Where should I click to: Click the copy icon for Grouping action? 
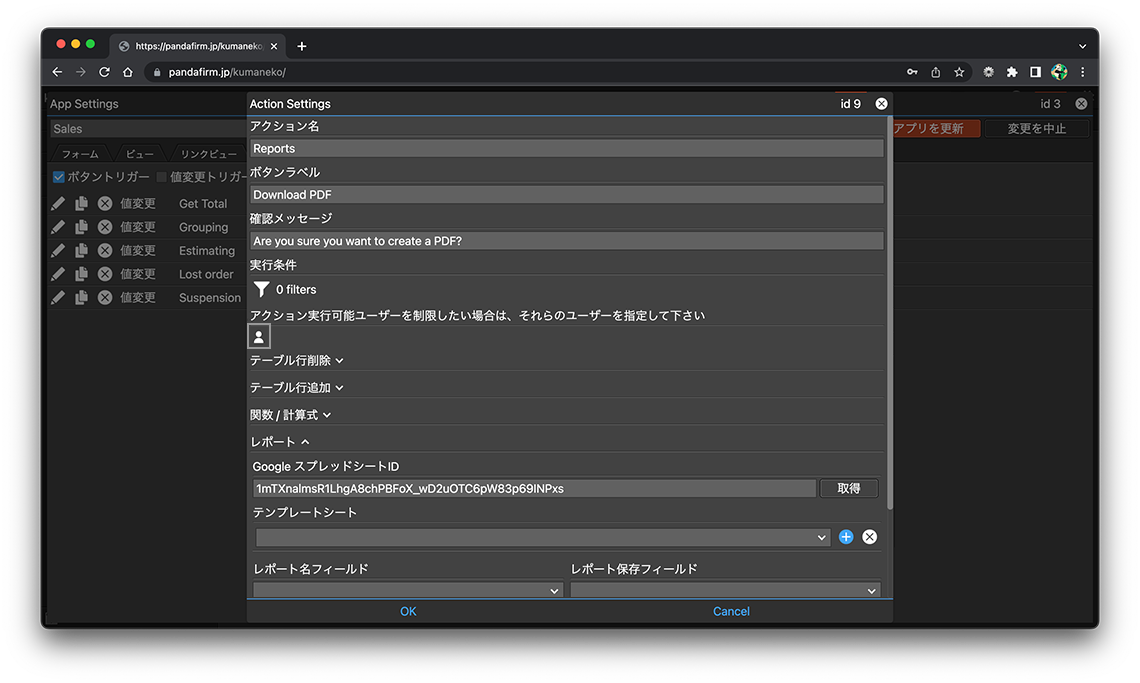pyautogui.click(x=81, y=227)
